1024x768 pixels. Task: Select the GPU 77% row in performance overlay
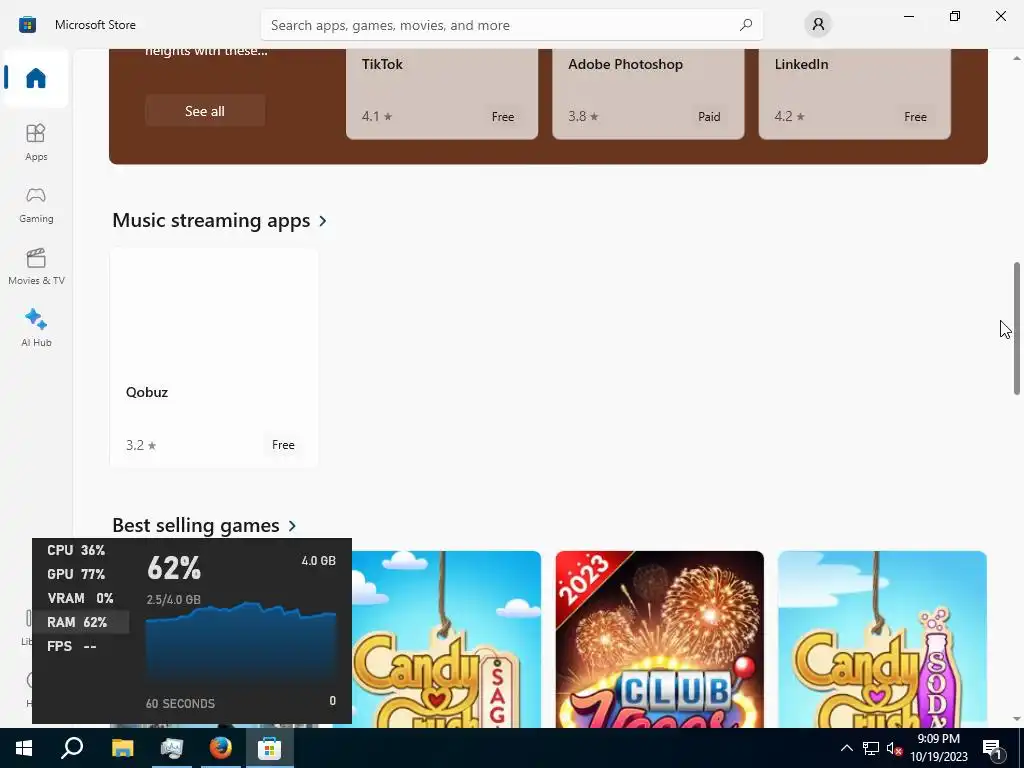81,574
